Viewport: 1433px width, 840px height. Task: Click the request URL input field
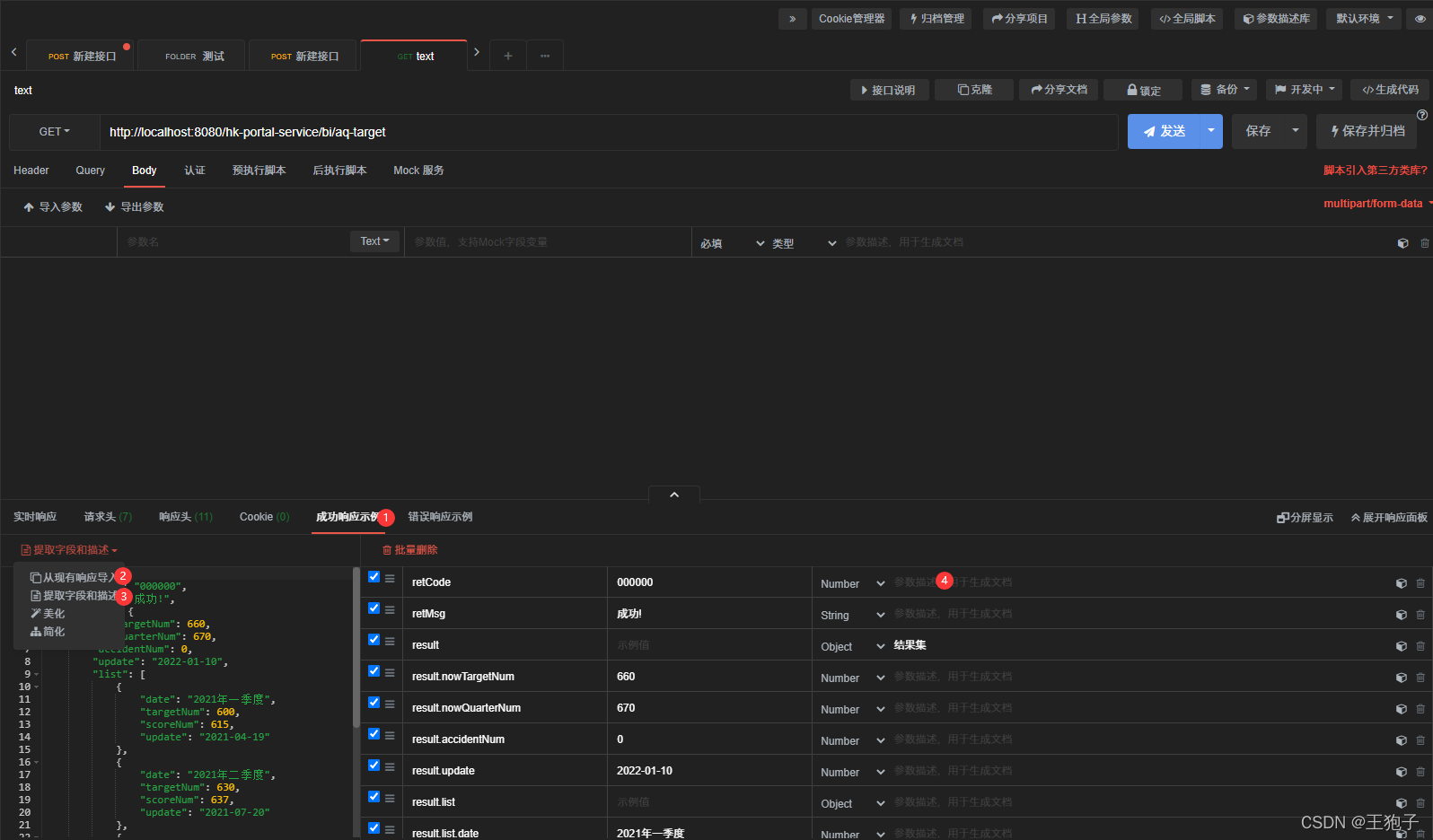coord(609,132)
